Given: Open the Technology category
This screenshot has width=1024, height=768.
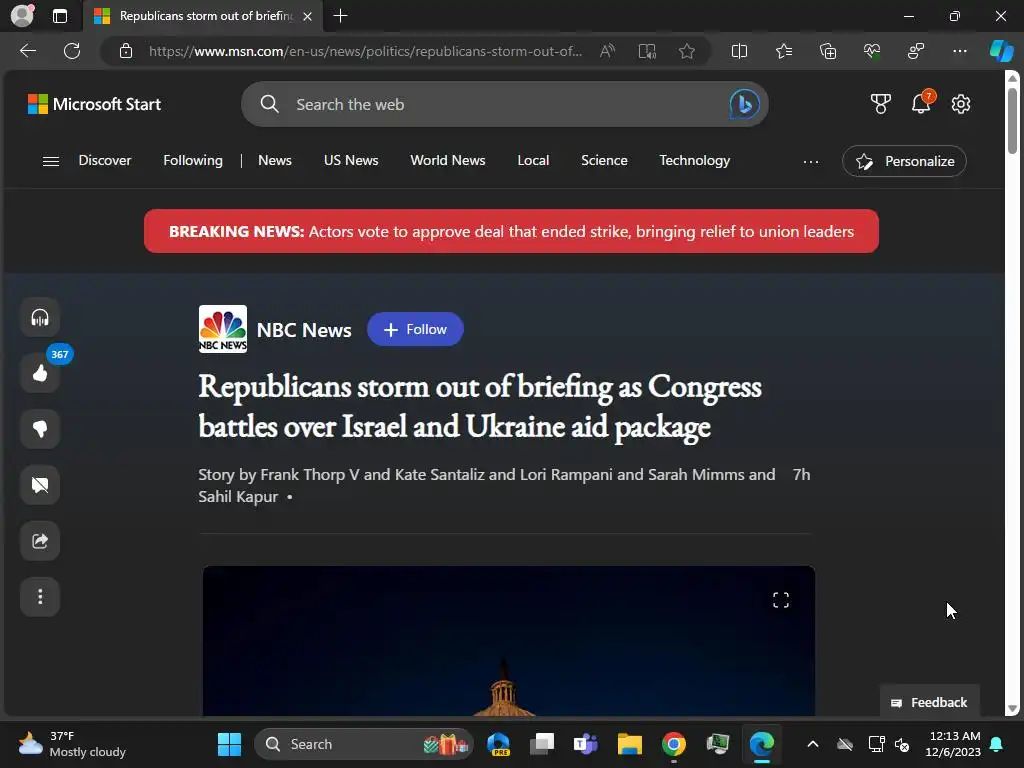Looking at the screenshot, I should pyautogui.click(x=695, y=161).
